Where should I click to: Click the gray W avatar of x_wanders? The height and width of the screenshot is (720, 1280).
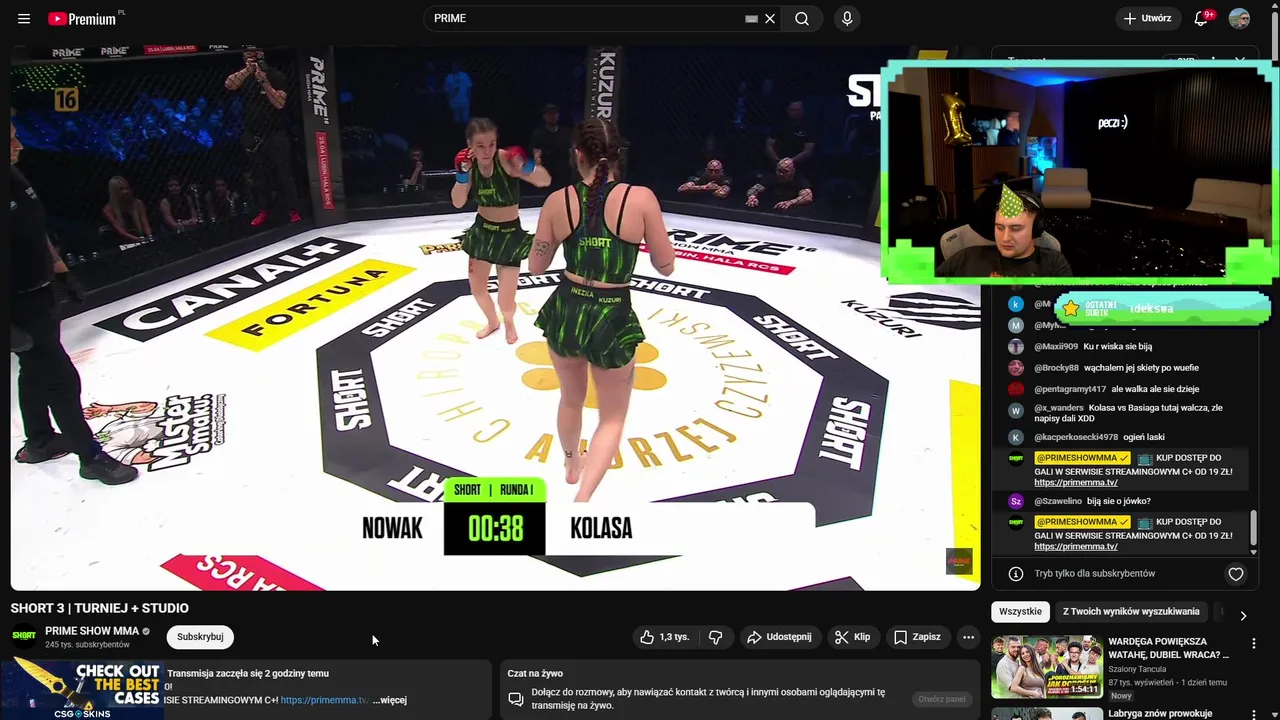click(x=1016, y=410)
